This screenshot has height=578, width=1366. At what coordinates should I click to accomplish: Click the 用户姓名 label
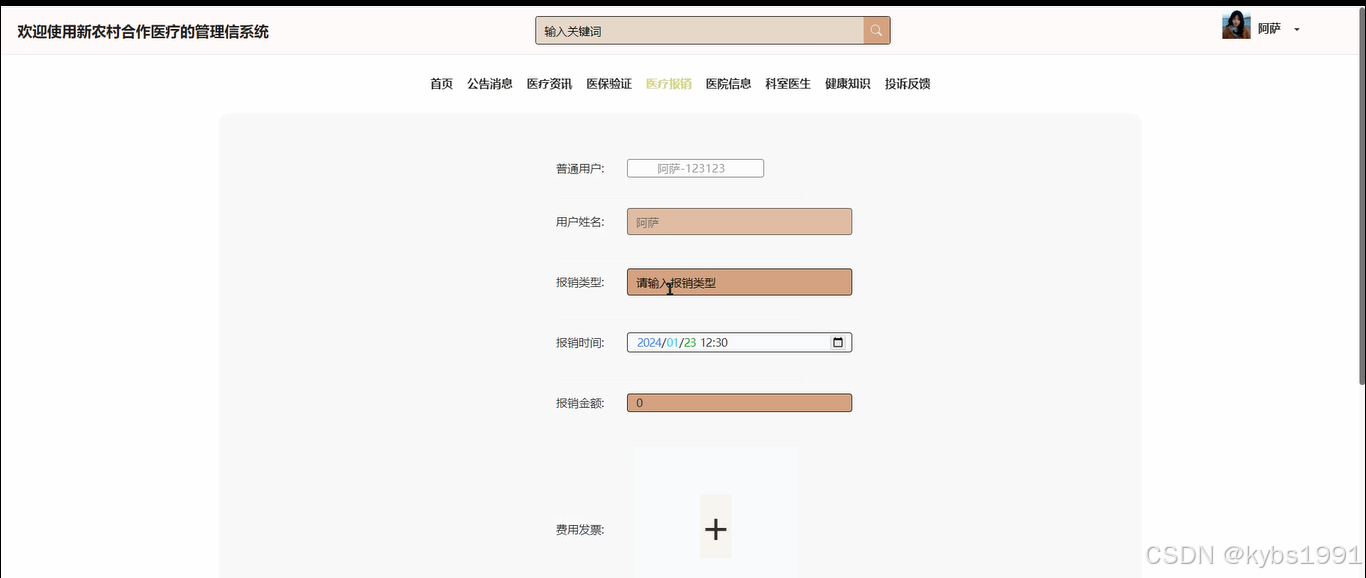pyautogui.click(x=580, y=222)
